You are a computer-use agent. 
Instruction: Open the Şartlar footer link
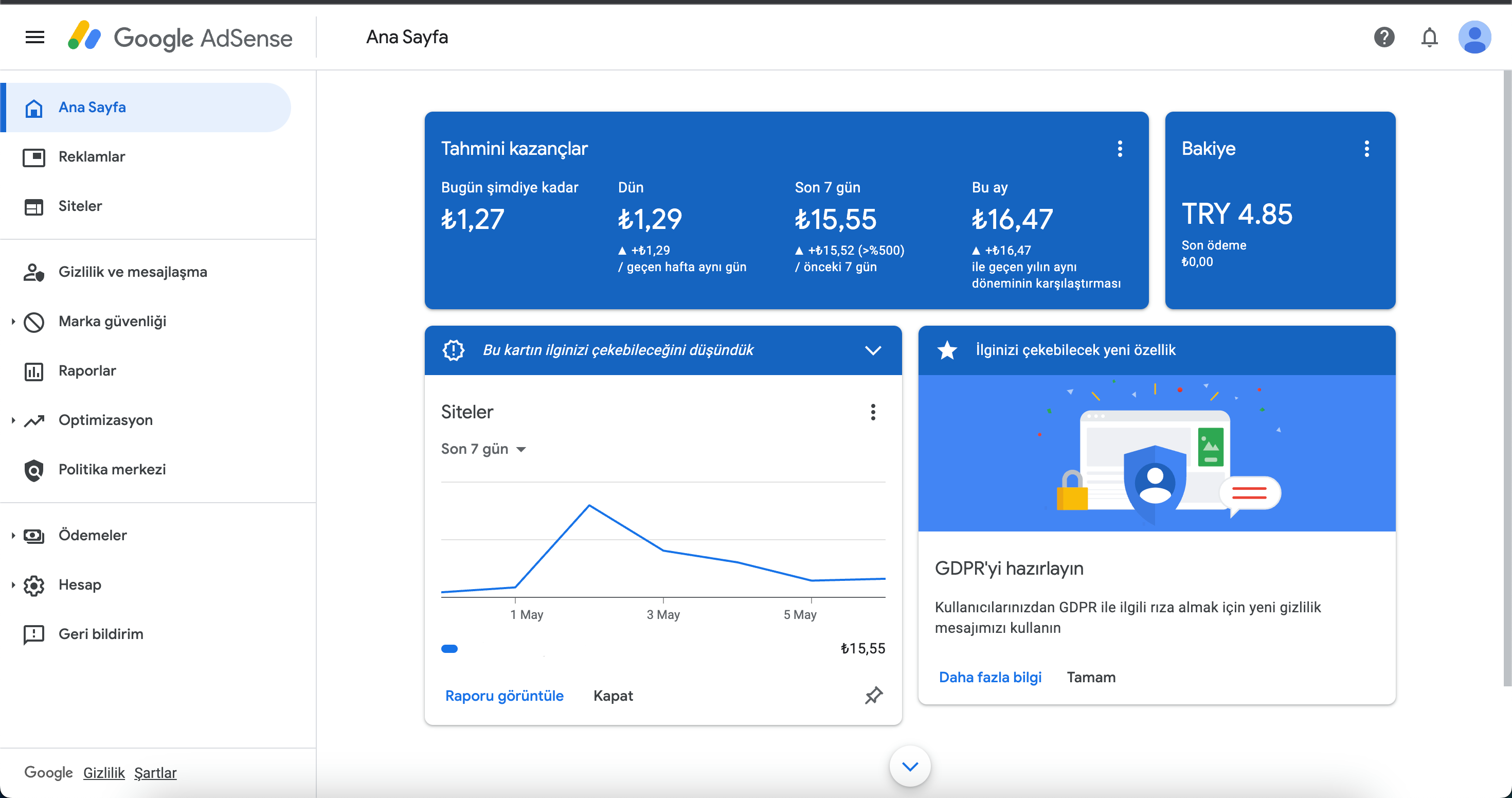(x=155, y=773)
